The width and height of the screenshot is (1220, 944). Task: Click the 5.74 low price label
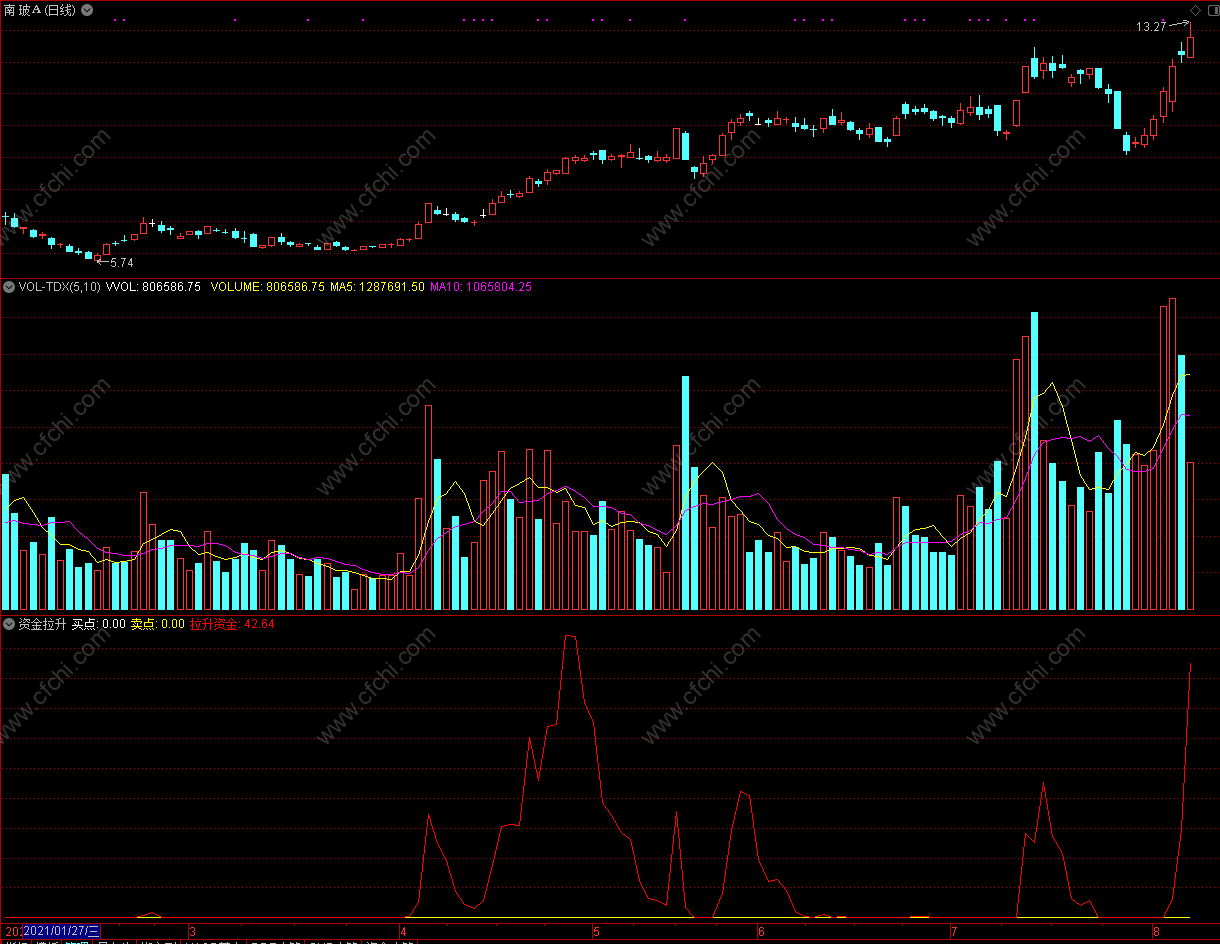tap(121, 263)
